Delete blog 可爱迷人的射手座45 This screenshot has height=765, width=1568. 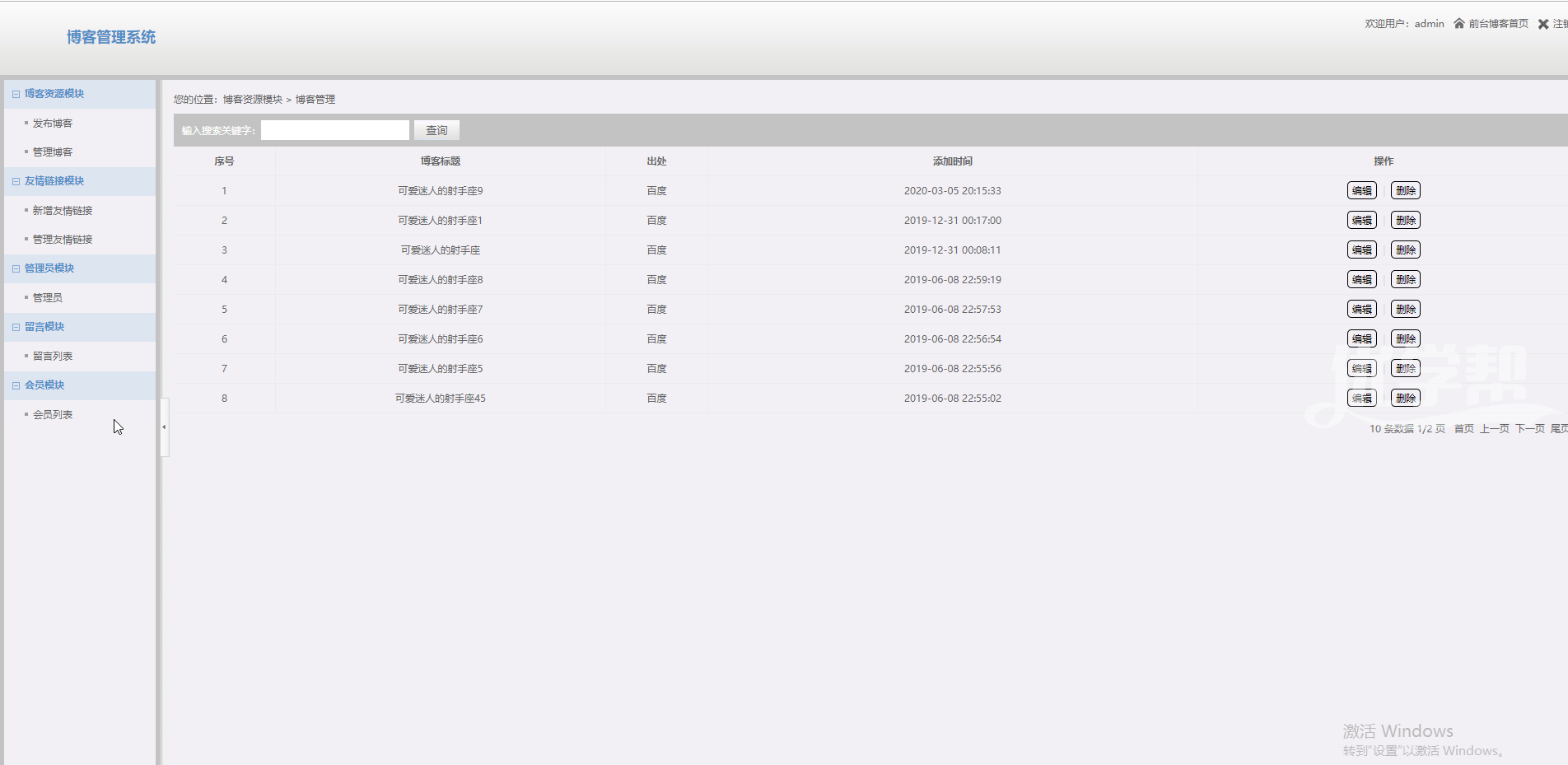[x=1405, y=399]
